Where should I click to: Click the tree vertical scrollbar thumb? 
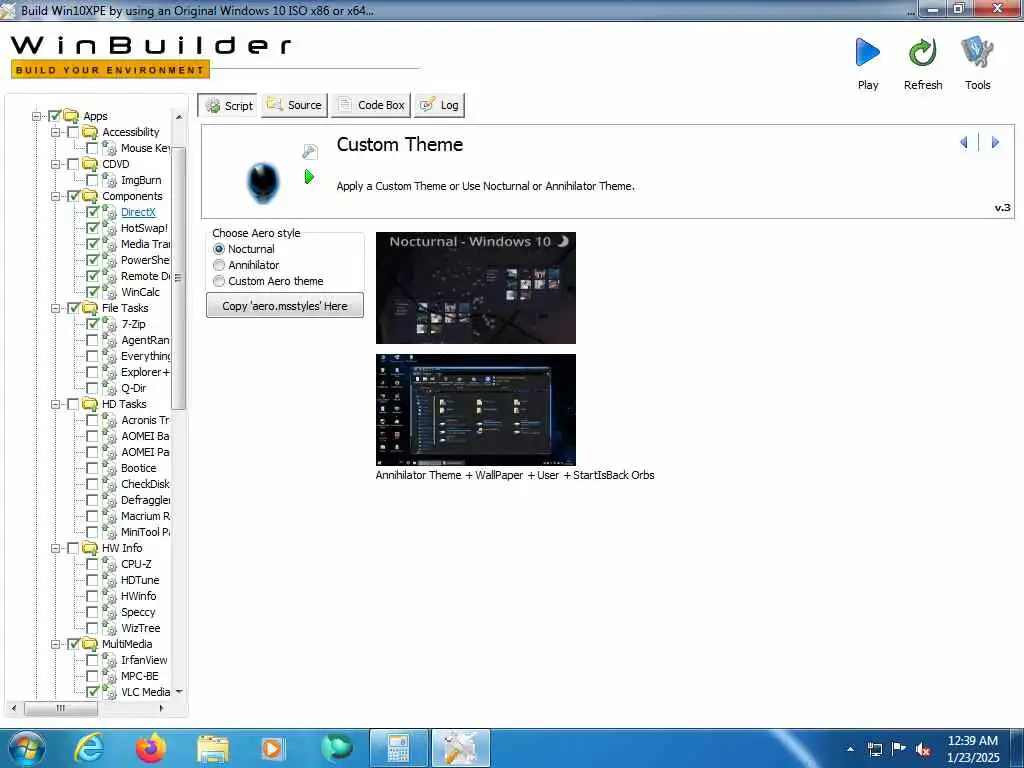(178, 279)
